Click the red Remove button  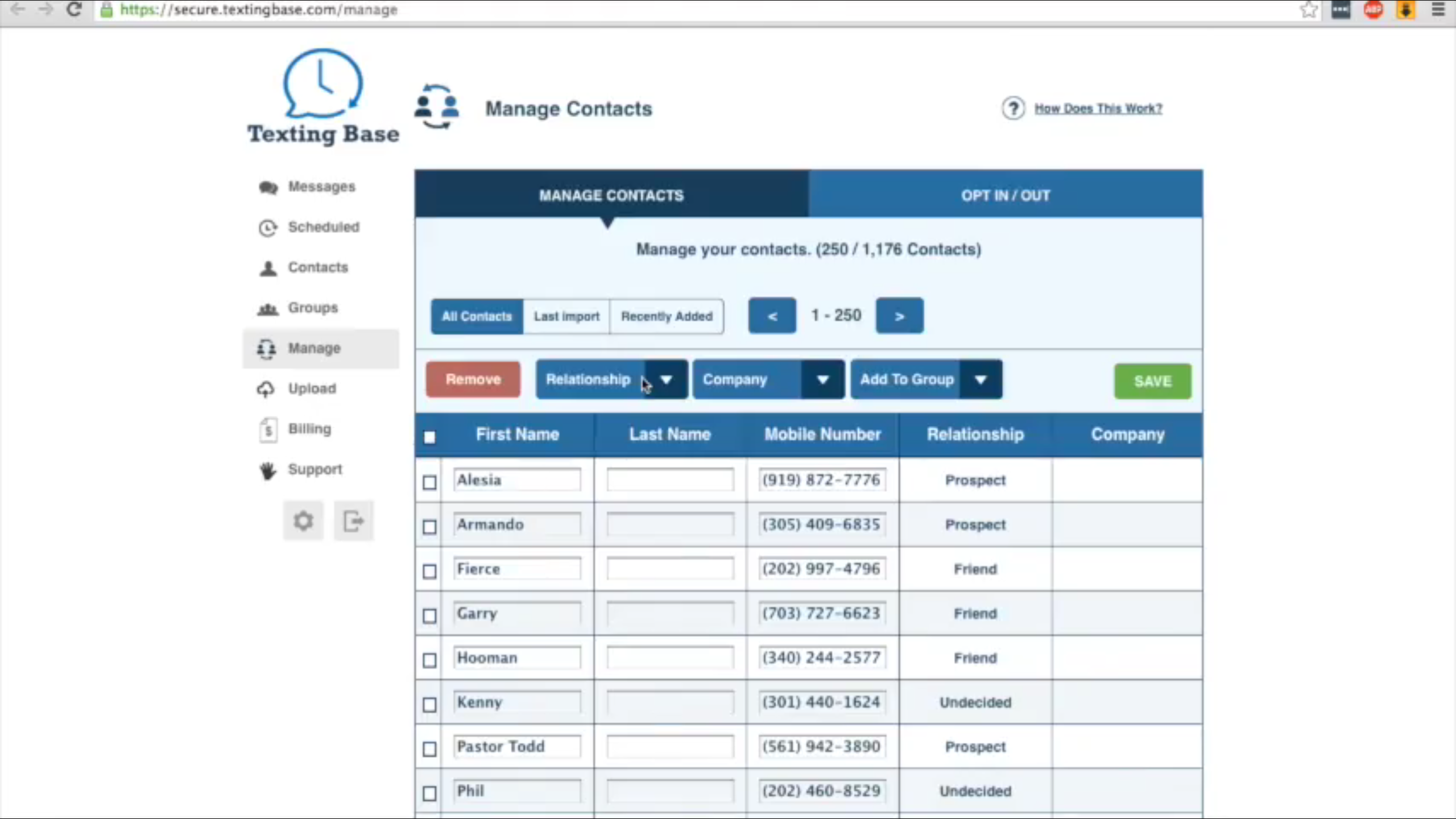[473, 379]
